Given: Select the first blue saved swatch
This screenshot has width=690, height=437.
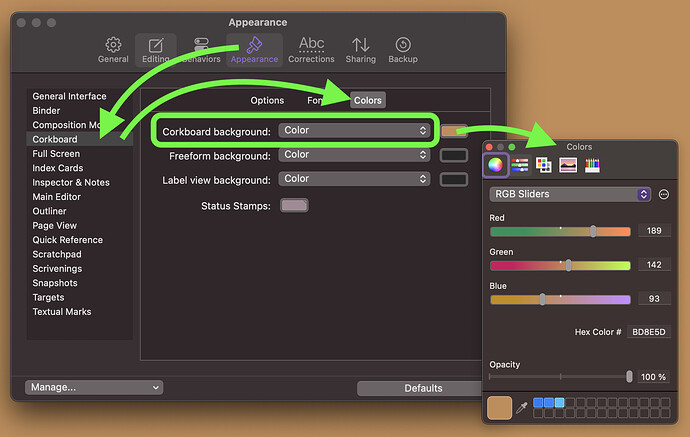Looking at the screenshot, I should click(x=538, y=402).
